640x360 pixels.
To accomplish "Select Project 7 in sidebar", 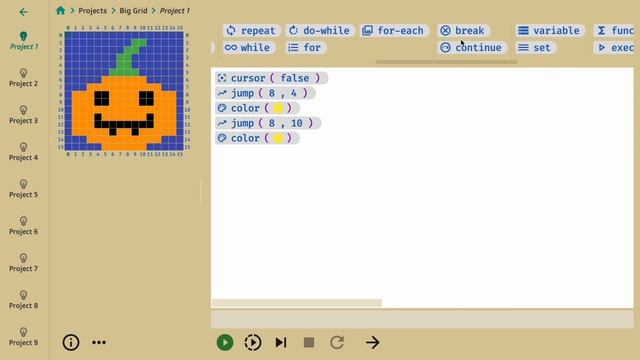I will tap(23, 262).
